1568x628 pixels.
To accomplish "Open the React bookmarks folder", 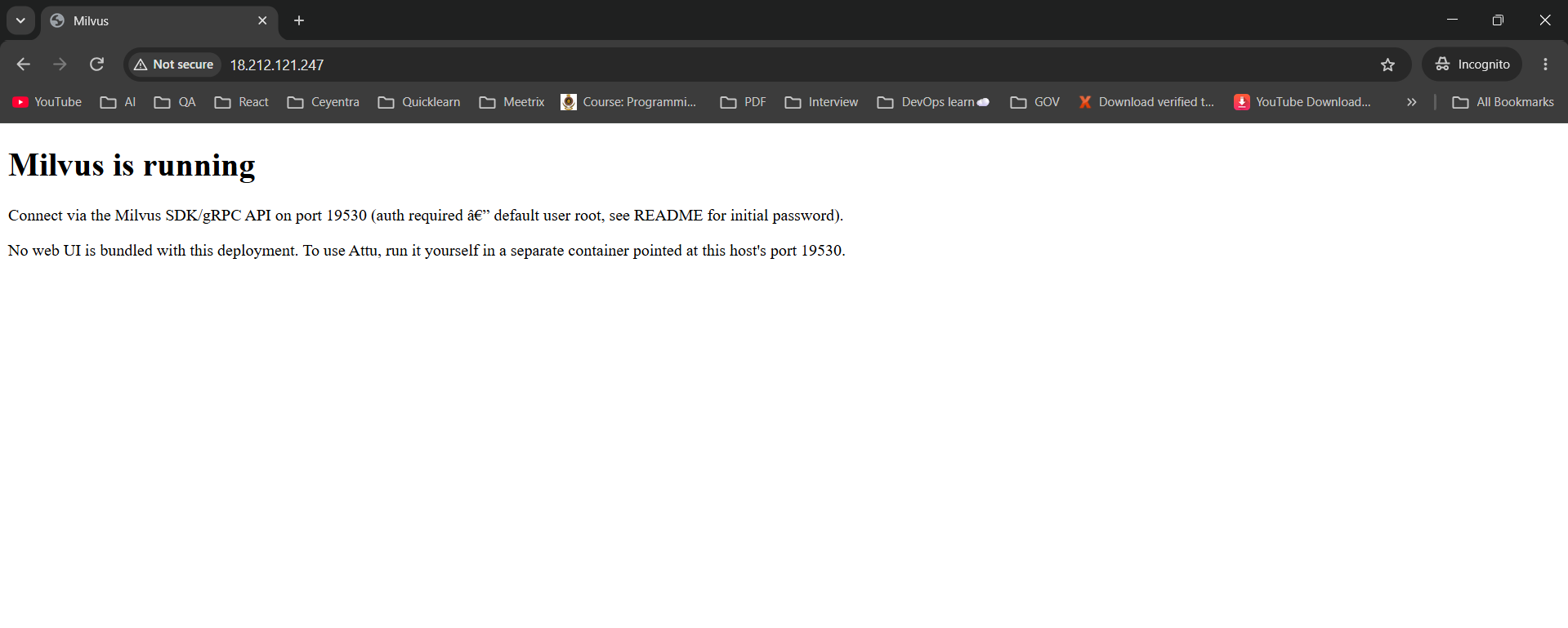I will click(x=241, y=102).
